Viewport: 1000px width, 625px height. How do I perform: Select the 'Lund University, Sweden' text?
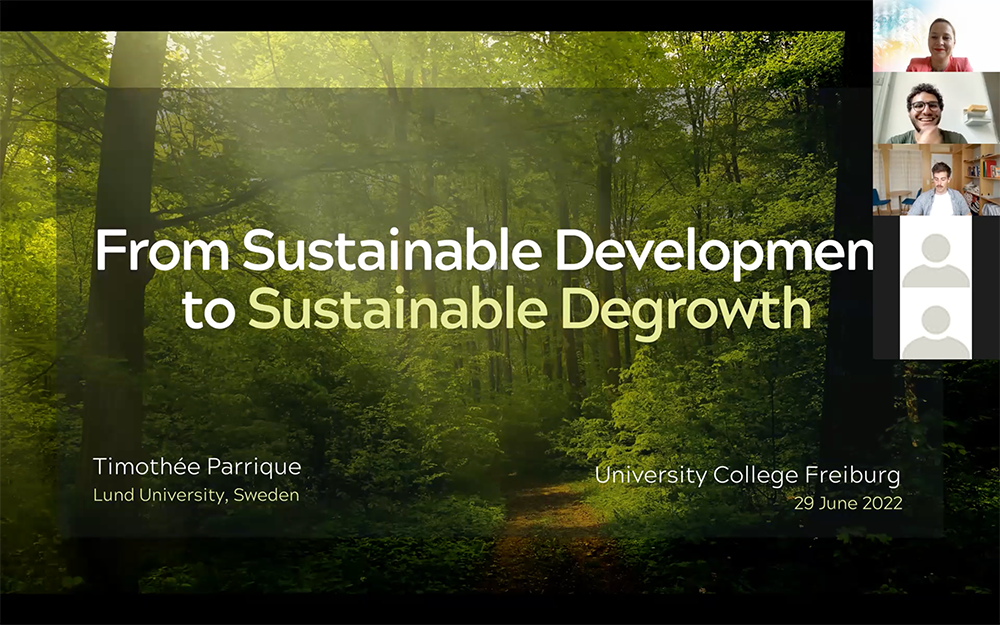point(196,495)
